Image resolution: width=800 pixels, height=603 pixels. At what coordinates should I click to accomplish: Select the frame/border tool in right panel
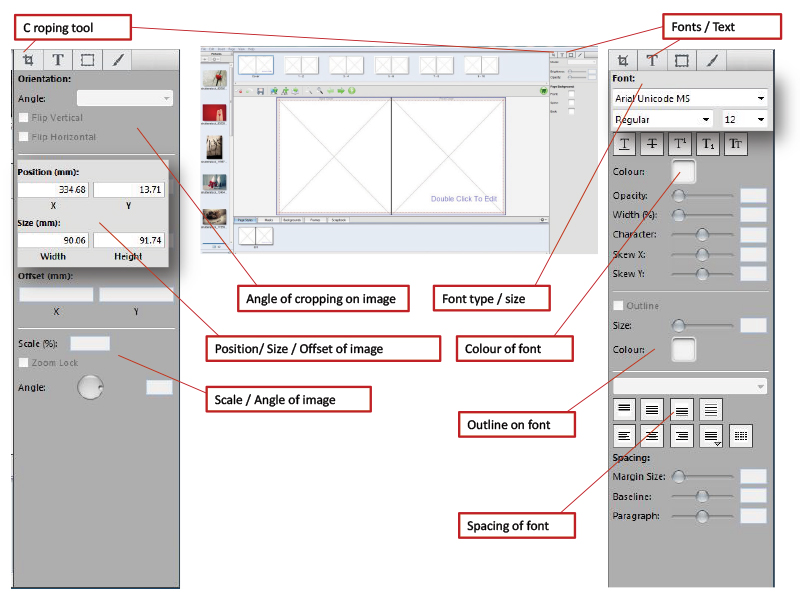pos(681,60)
